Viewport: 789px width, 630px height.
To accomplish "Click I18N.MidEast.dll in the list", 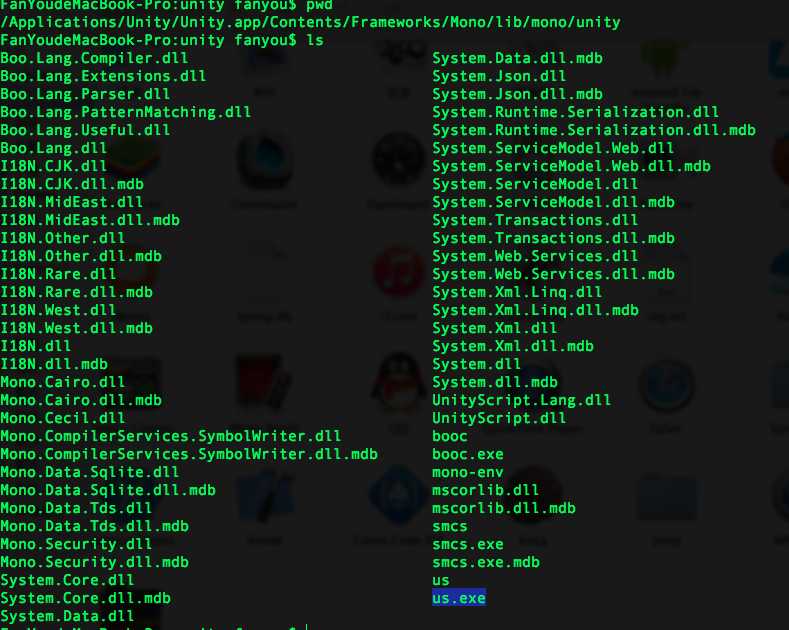I will (x=71, y=202).
